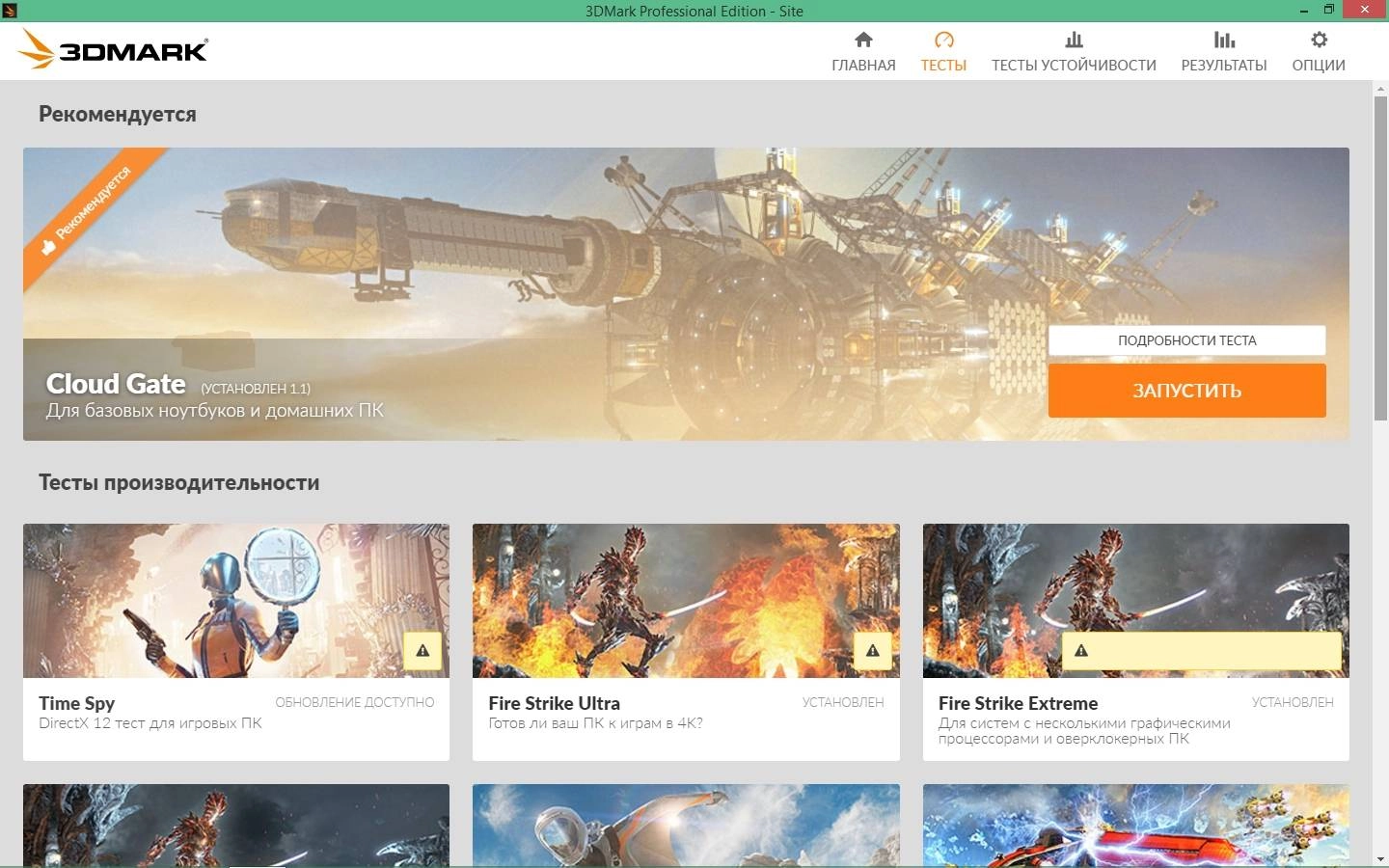Click УСТАНОВЛЕН status on Fire Strike Ultra
The image size is (1389, 868).
pos(843,702)
